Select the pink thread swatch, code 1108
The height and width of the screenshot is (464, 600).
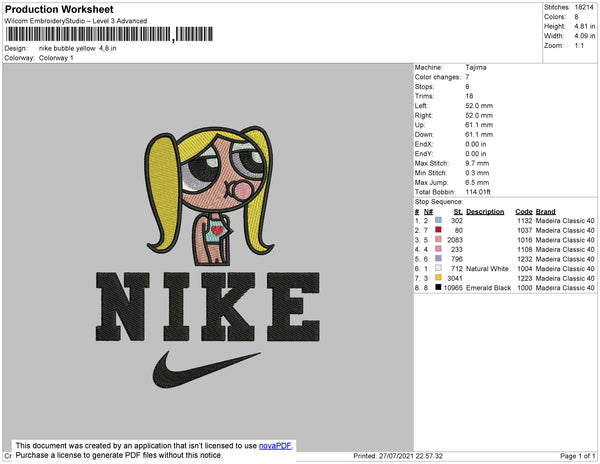click(x=438, y=249)
